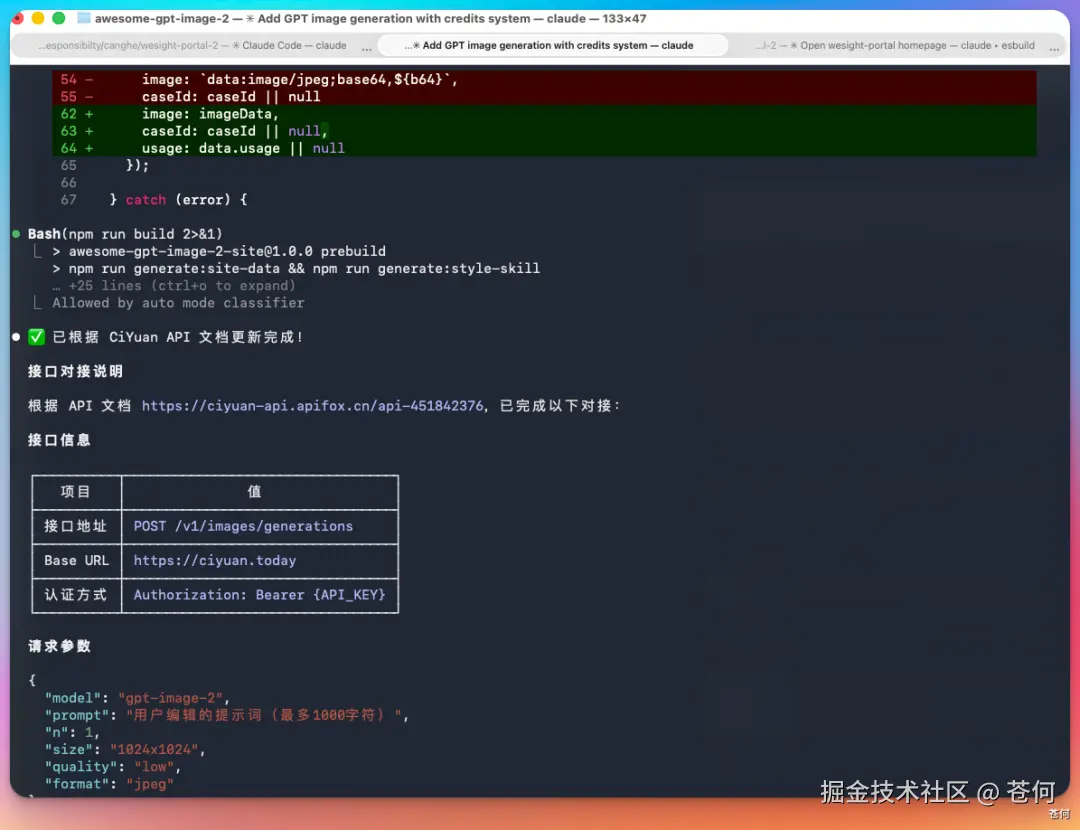Open overflow ellipsis at far right tab

point(1054,47)
